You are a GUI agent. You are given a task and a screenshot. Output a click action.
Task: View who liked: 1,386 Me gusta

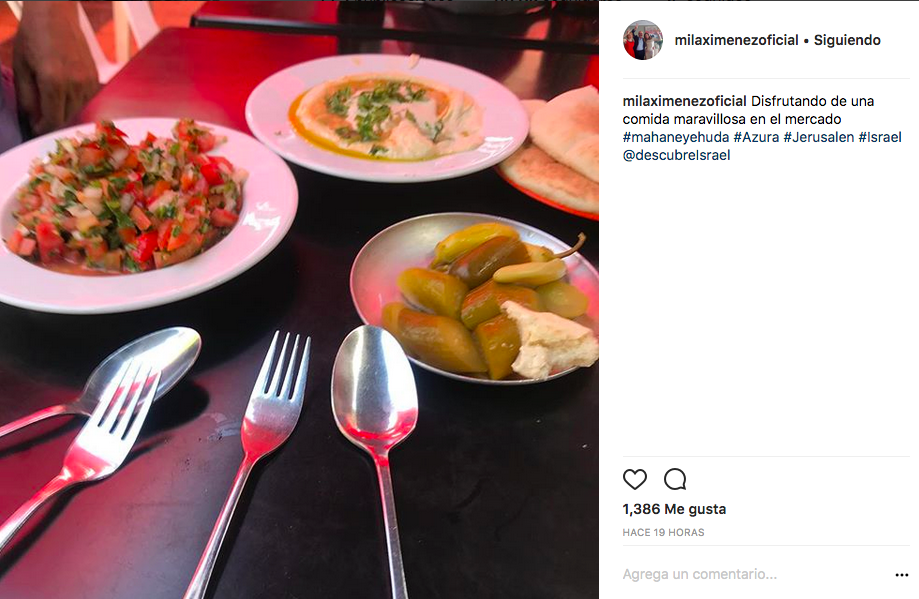pyautogui.click(x=674, y=509)
